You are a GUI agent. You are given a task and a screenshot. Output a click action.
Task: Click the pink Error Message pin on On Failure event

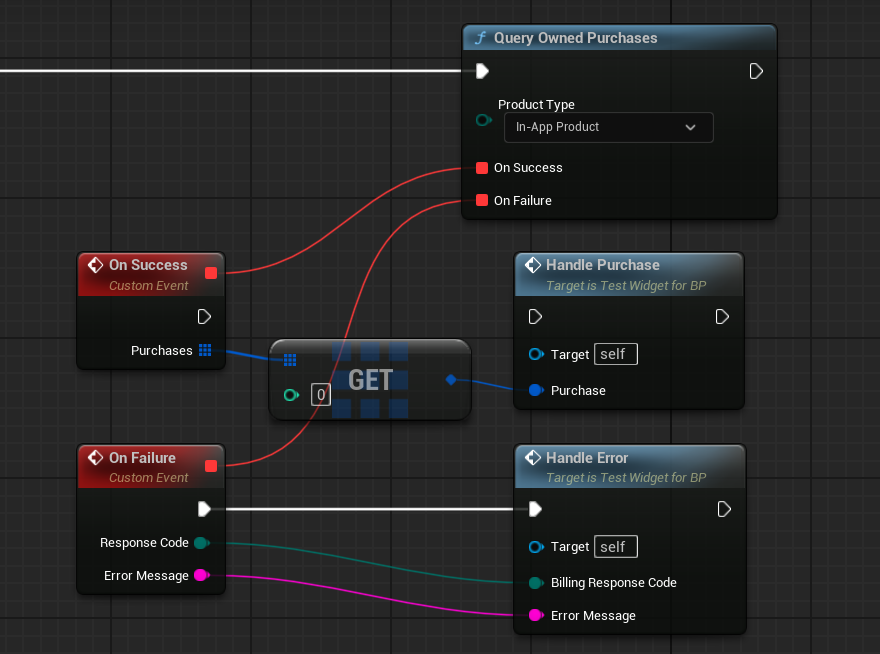(200, 576)
